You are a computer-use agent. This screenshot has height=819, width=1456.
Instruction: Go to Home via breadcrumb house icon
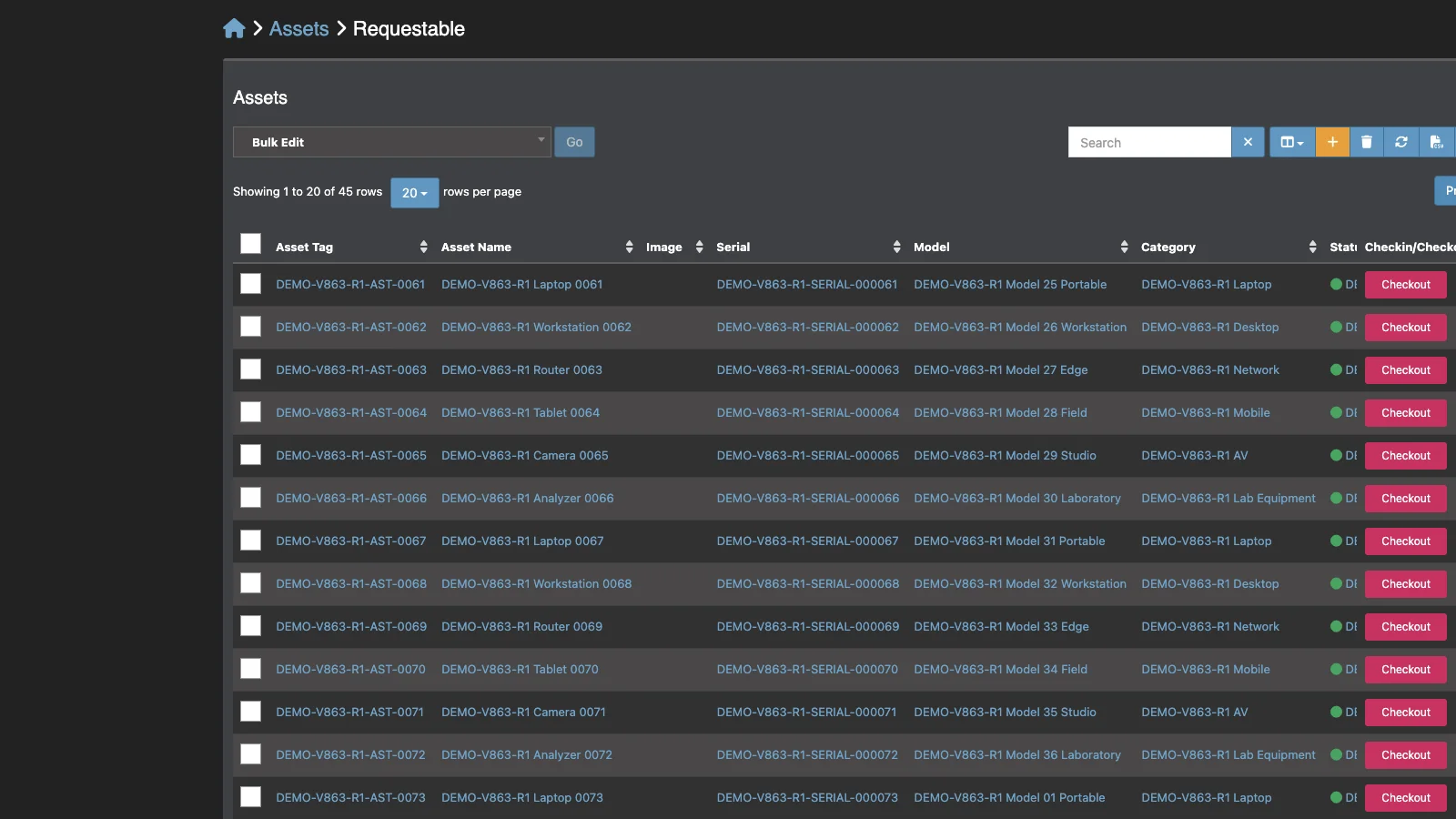click(234, 28)
